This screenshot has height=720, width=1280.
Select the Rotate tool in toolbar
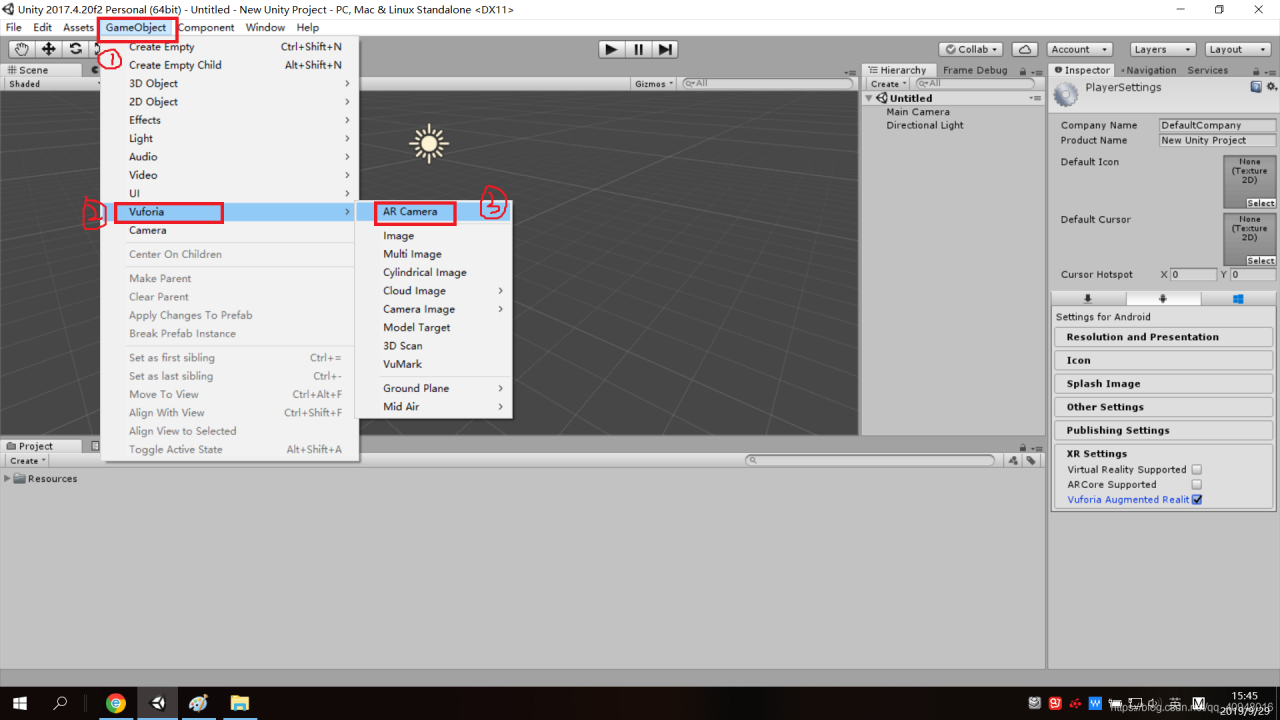75,49
